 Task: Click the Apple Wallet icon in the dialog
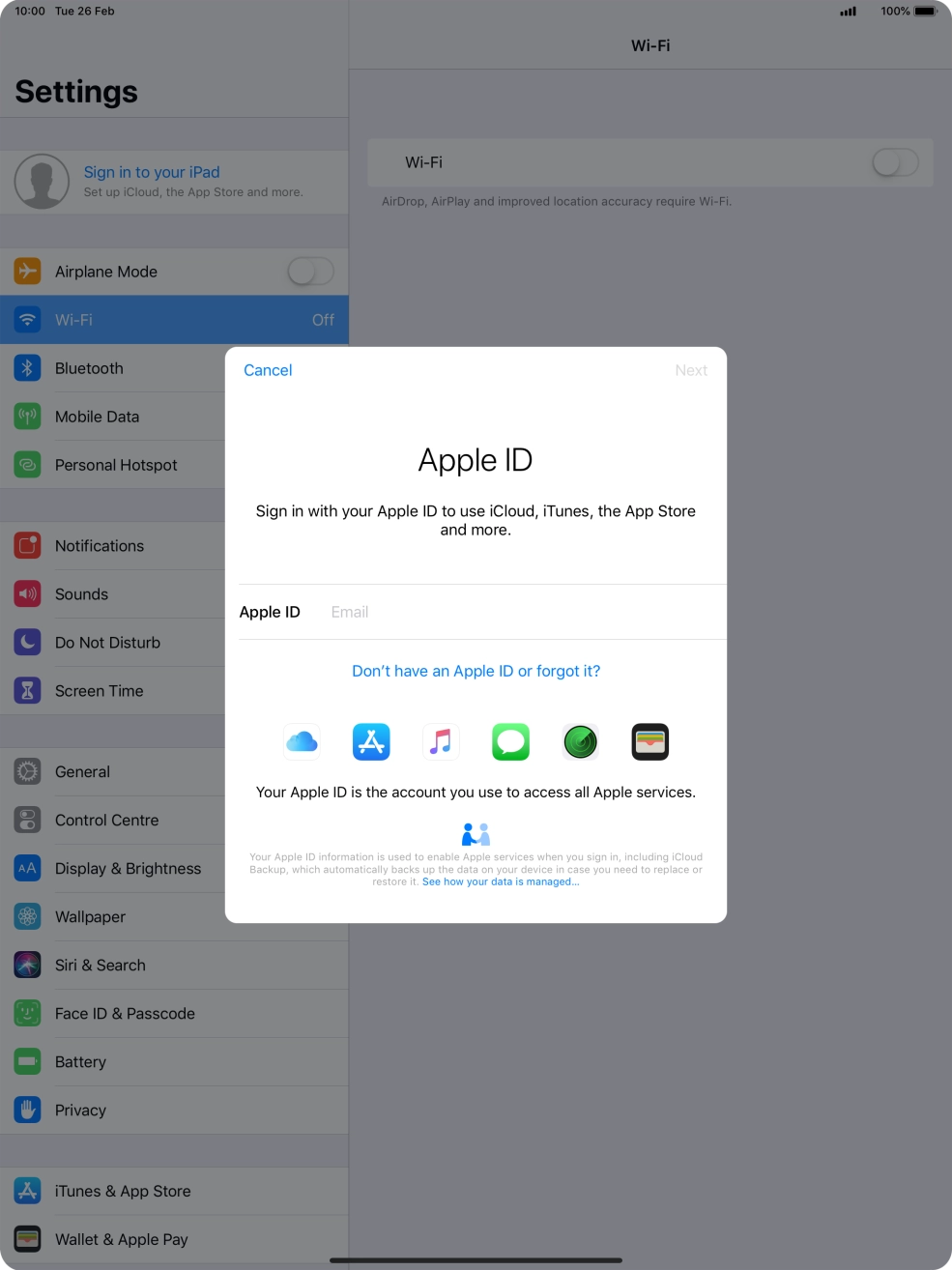[649, 741]
